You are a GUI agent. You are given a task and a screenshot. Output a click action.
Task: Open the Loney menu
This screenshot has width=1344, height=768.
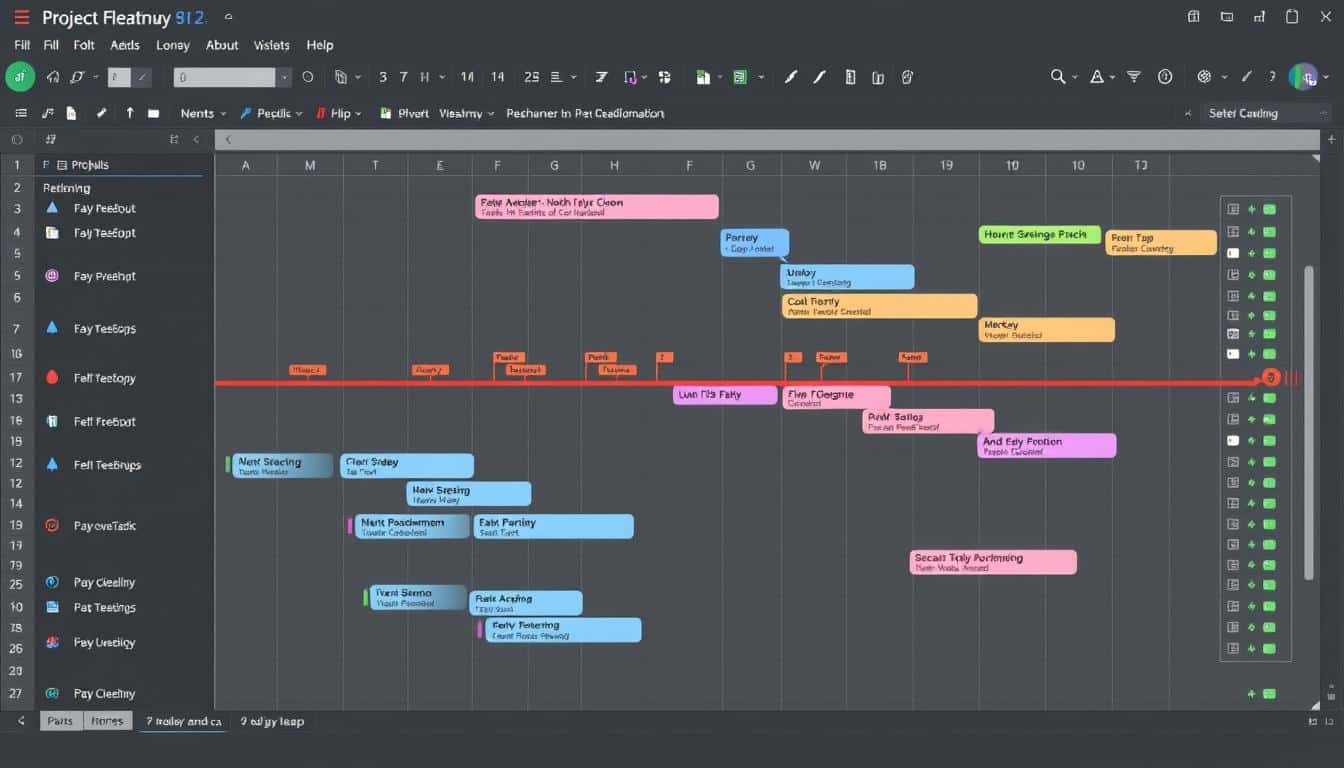[172, 45]
